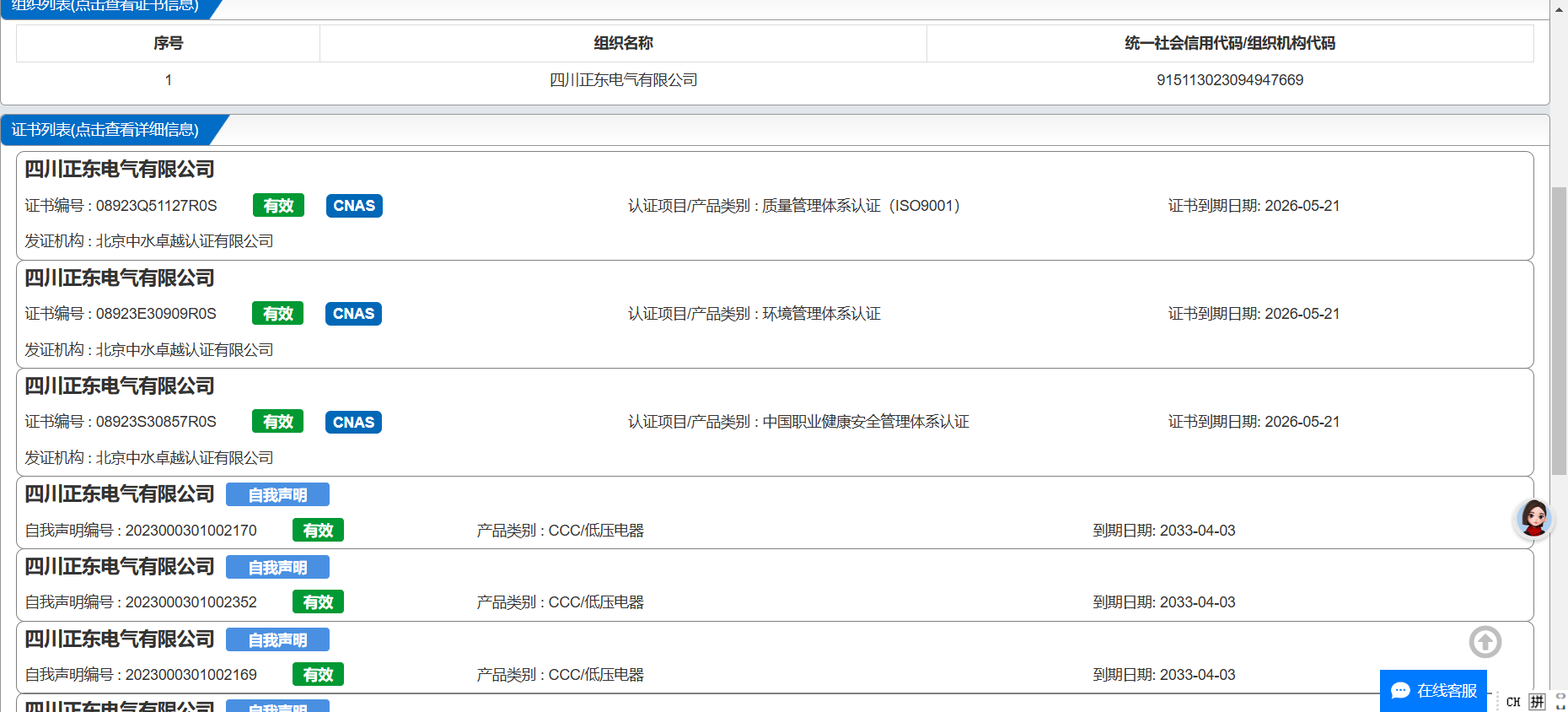This screenshot has height=712, width=1568.
Task: Click the 自我声明 tag above declaration 2023000301002170
Action: point(277,495)
